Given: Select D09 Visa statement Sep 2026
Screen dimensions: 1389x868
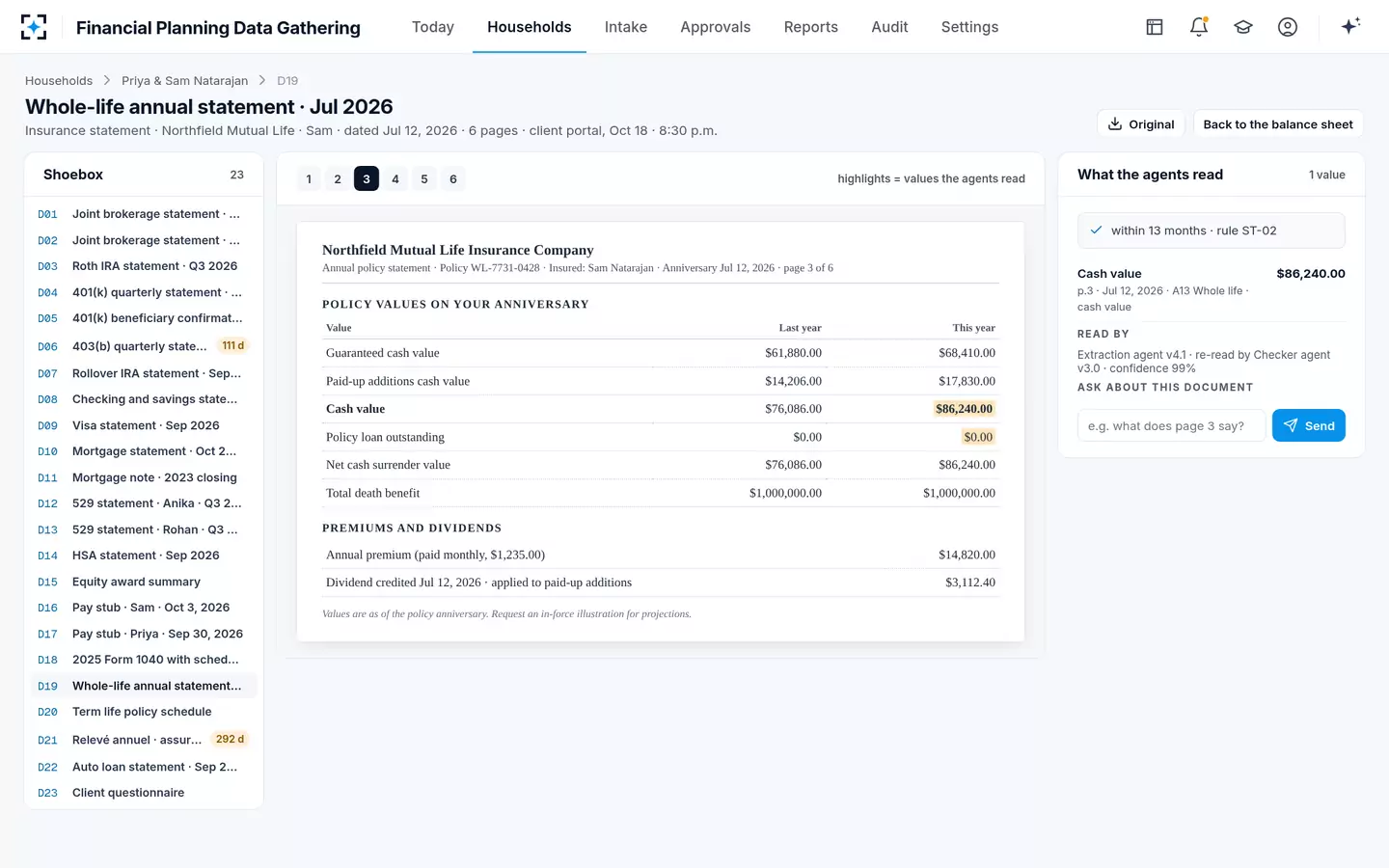Looking at the screenshot, I should click(144, 425).
